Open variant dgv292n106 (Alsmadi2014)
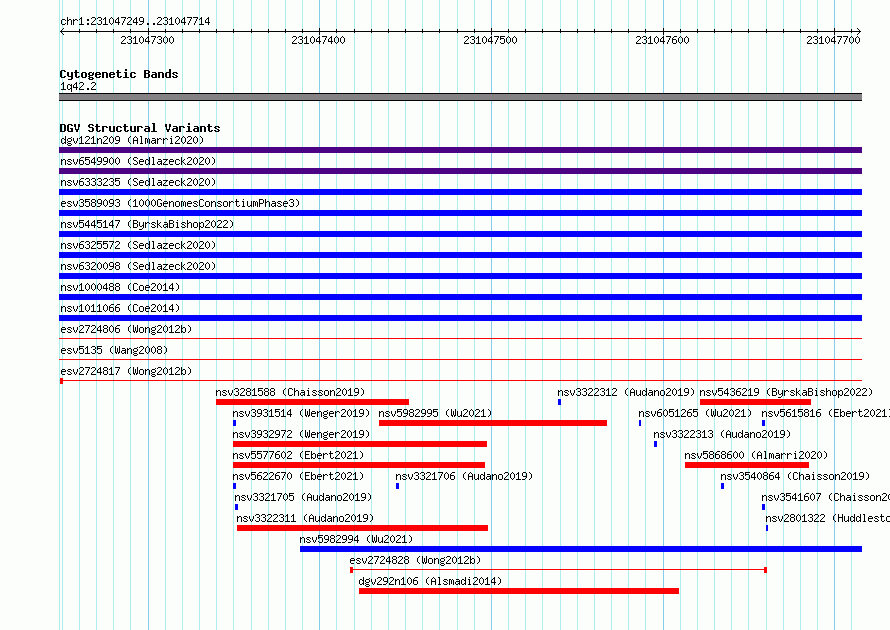The image size is (890, 630). point(430,581)
